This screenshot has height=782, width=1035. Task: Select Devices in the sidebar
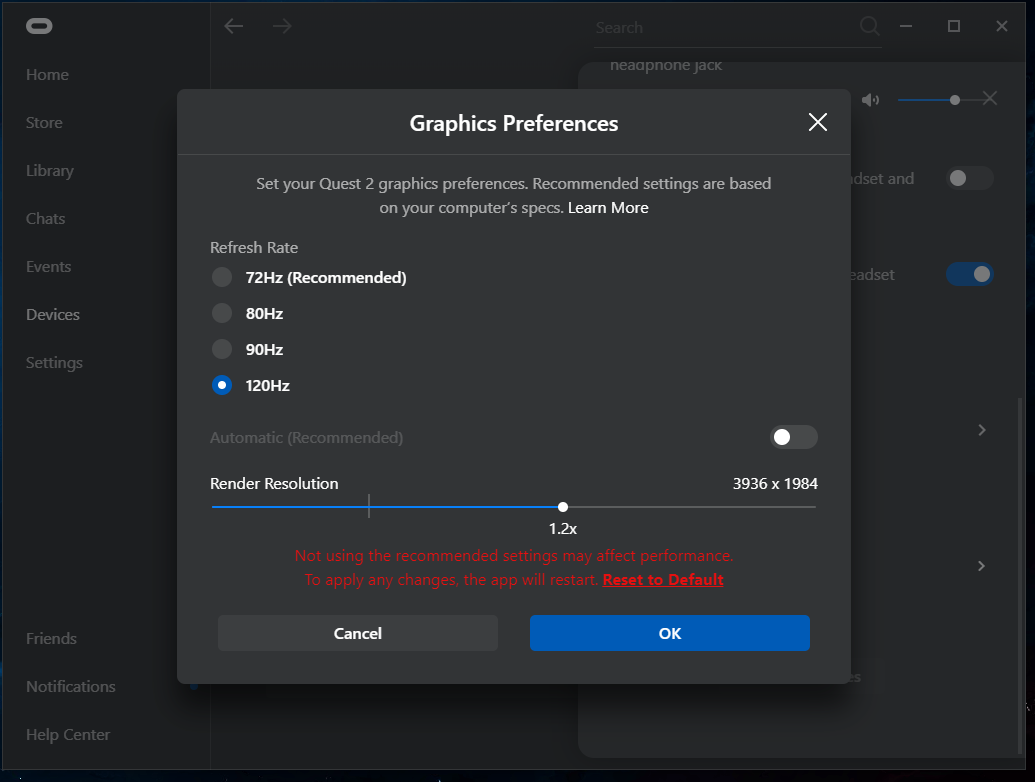pyautogui.click(x=53, y=315)
